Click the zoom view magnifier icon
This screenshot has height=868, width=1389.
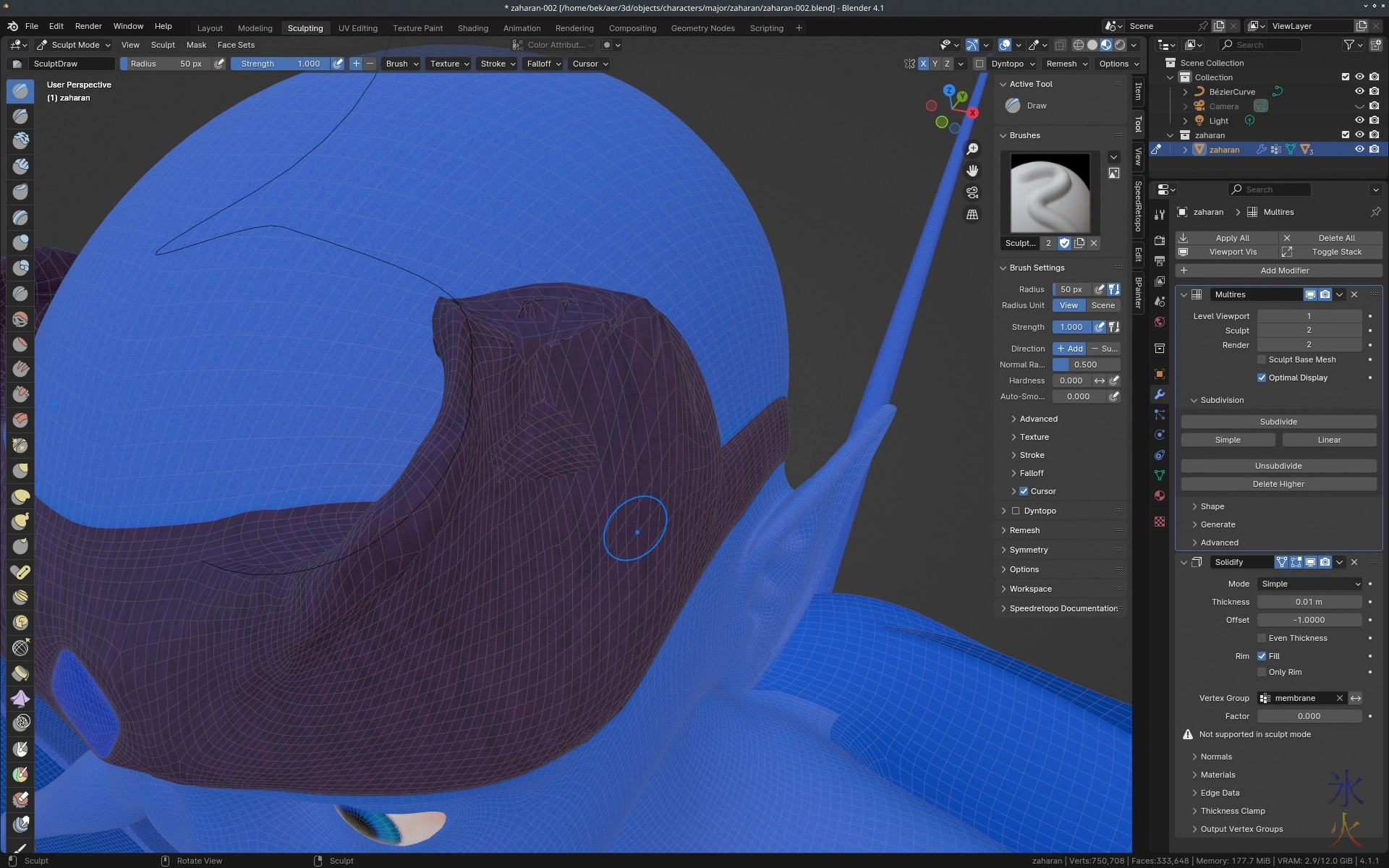(x=972, y=149)
